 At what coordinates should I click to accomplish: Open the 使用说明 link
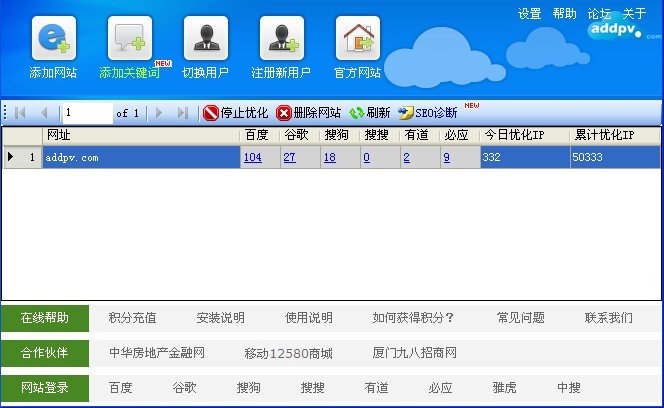point(309,318)
